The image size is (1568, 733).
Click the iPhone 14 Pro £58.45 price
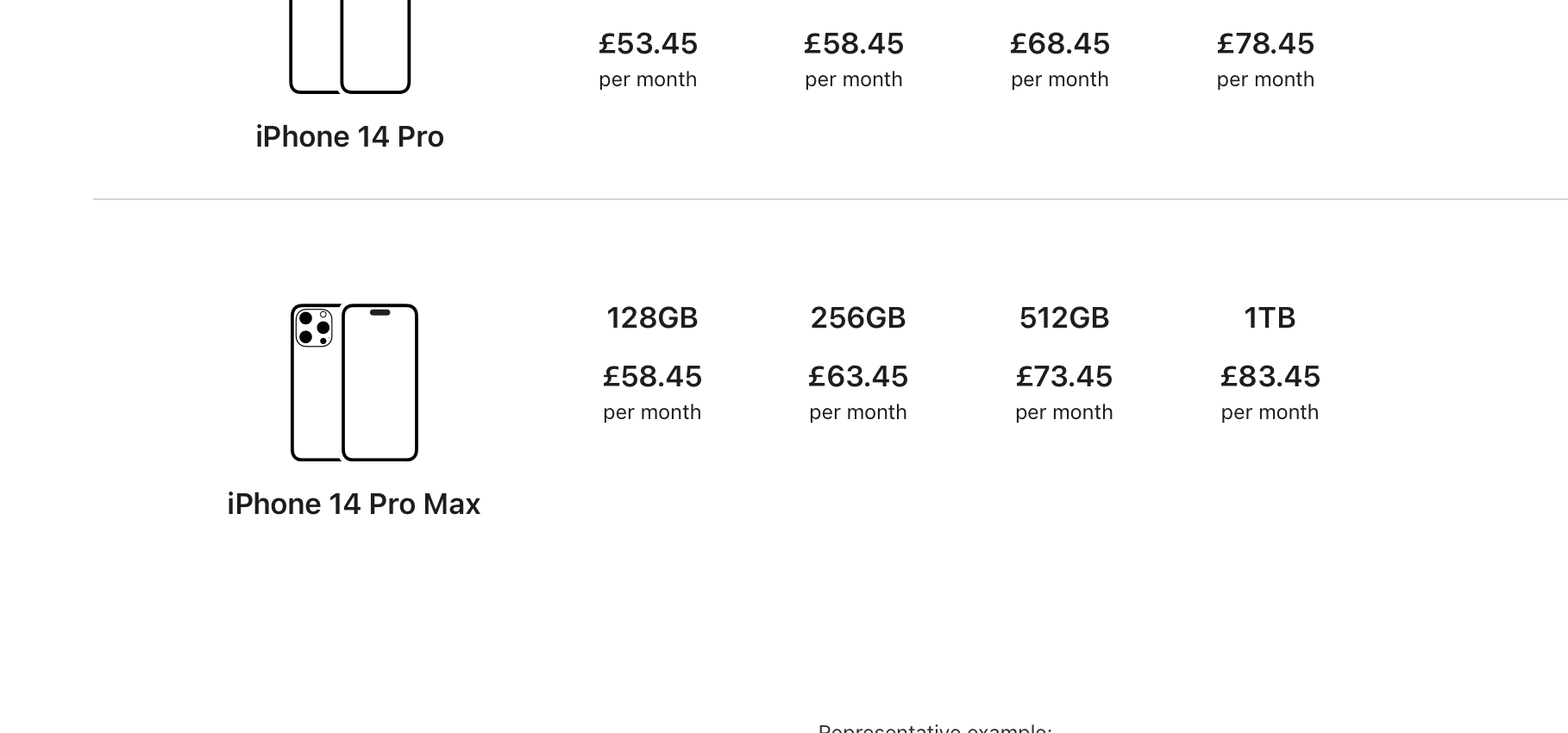(854, 44)
